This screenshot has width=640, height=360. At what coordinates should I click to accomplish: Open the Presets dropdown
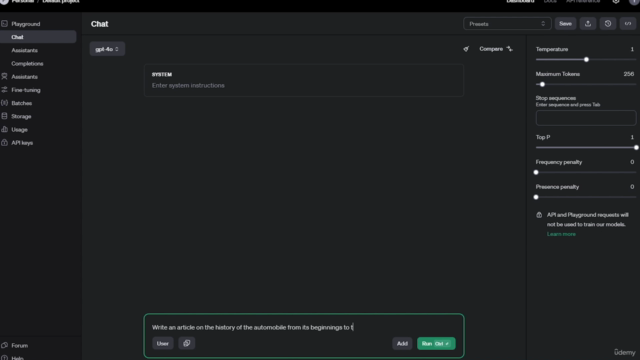[x=507, y=24]
